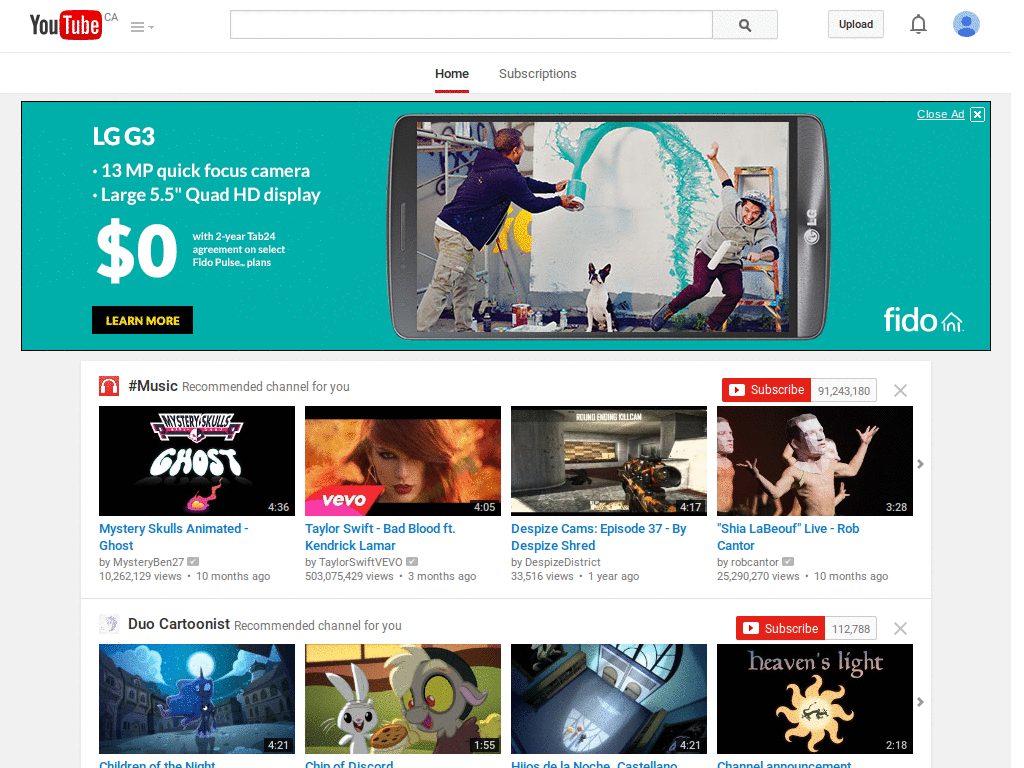Viewport: 1024px width, 768px height.
Task: Click the Upload button
Action: click(855, 23)
